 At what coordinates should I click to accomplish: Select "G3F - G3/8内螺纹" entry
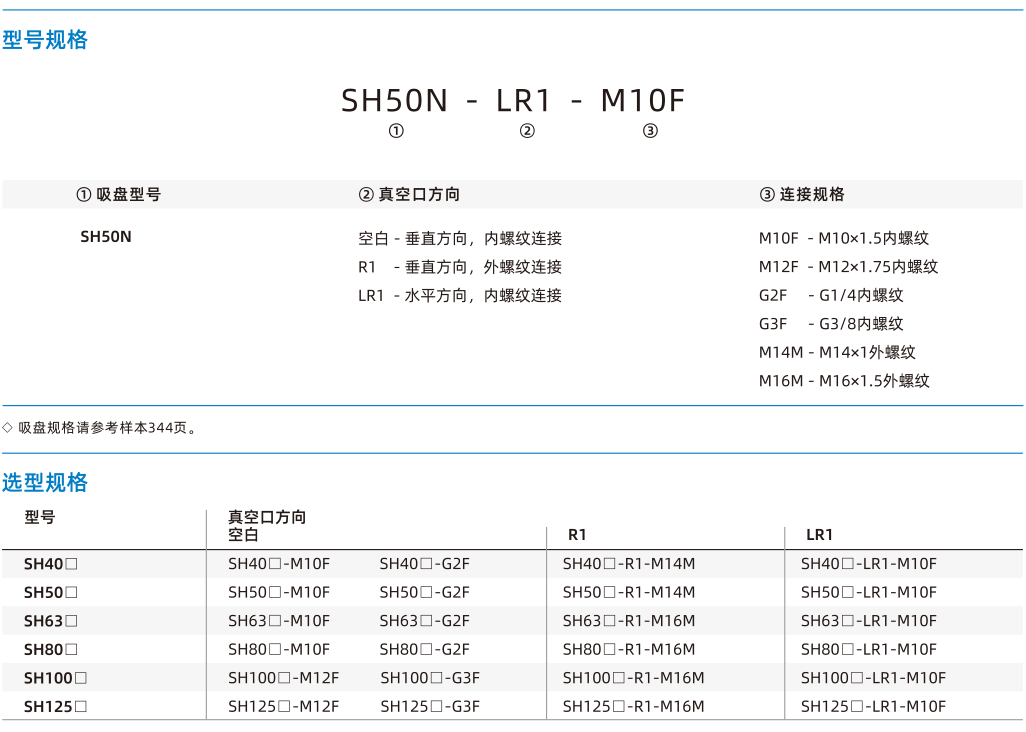point(831,324)
